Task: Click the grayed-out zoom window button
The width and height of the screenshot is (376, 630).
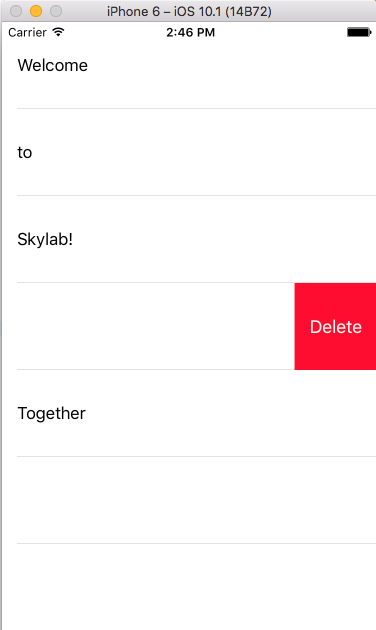Action: (x=56, y=11)
